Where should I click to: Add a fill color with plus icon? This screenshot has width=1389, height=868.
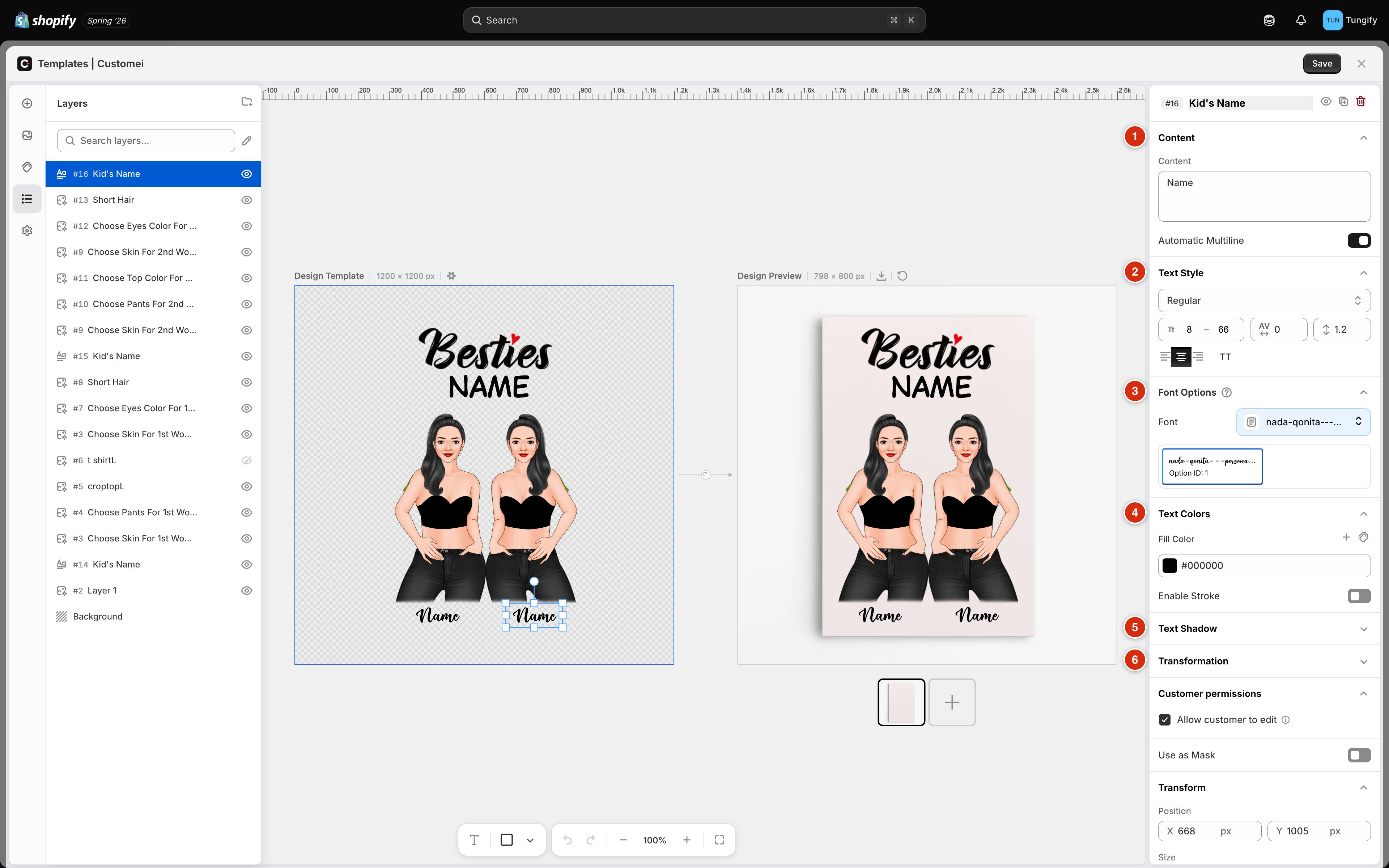(1346, 537)
